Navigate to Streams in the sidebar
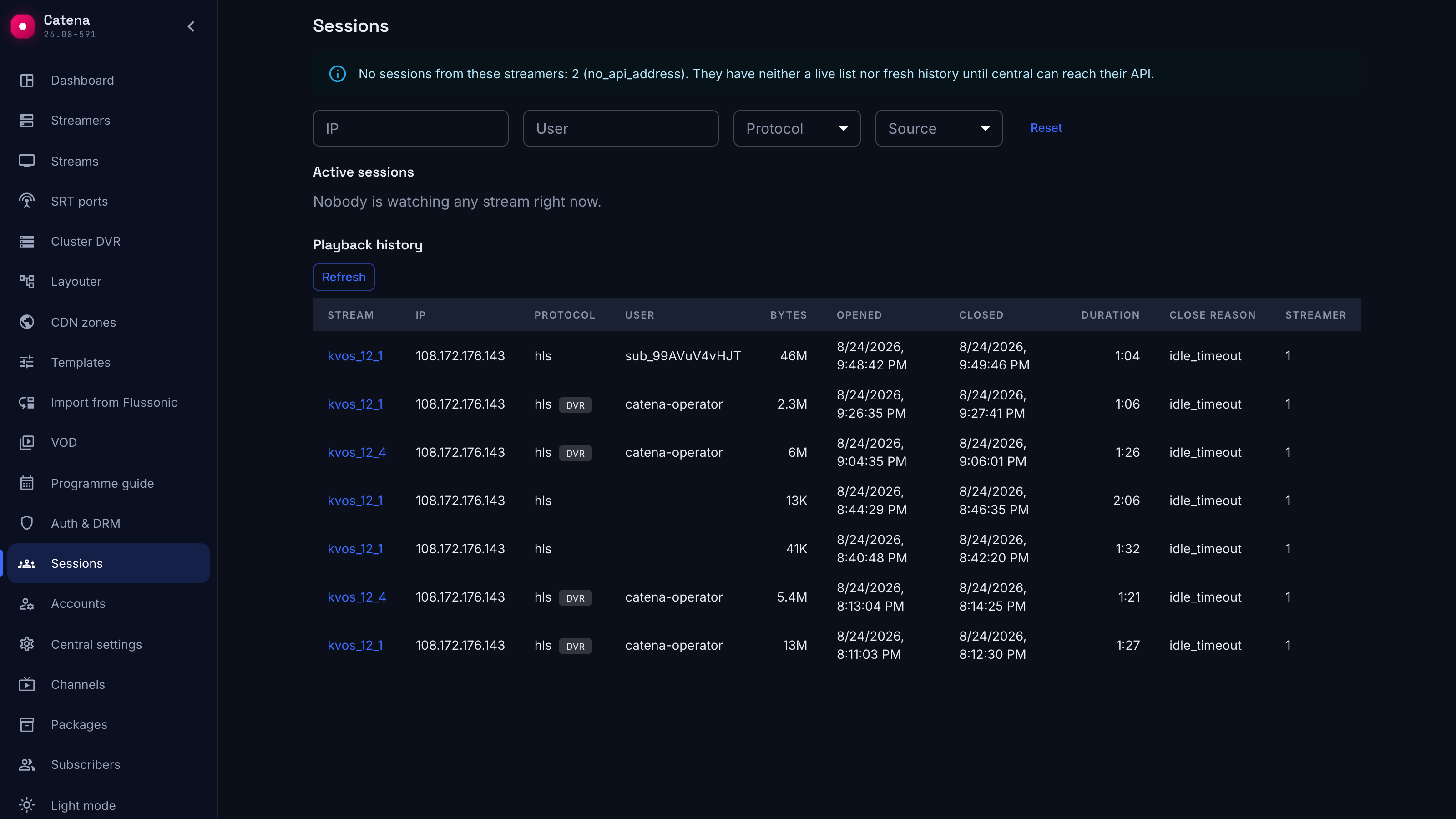Image resolution: width=1456 pixels, height=819 pixels. [109, 161]
